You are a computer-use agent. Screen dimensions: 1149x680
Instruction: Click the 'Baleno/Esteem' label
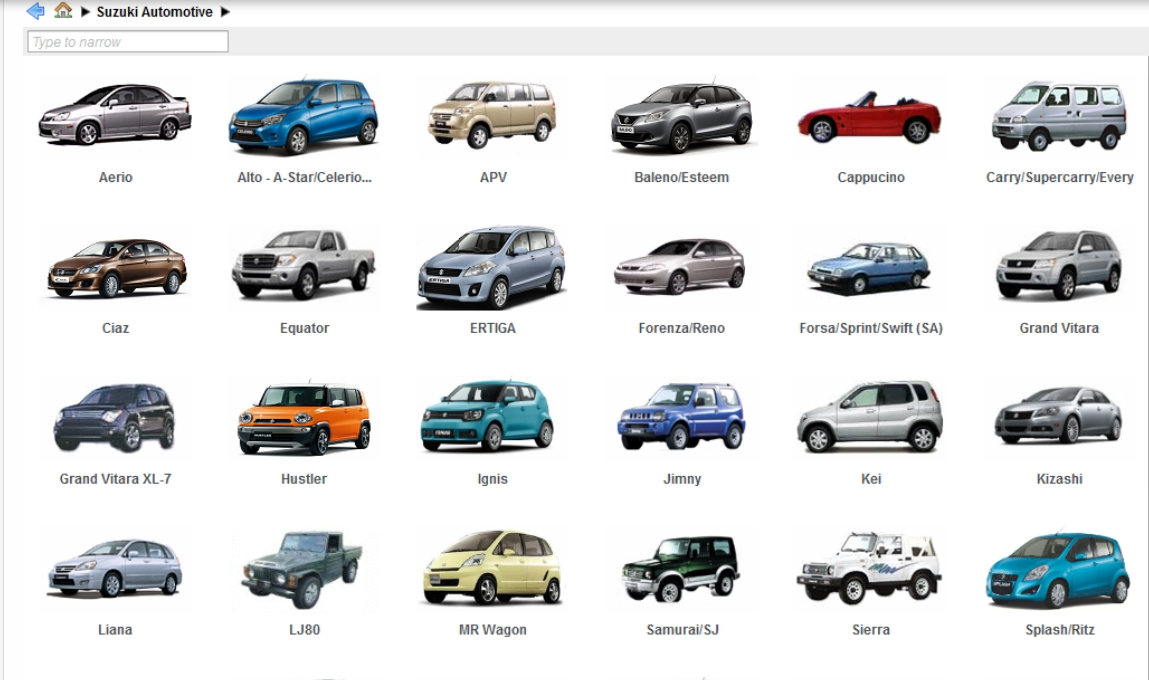point(681,177)
